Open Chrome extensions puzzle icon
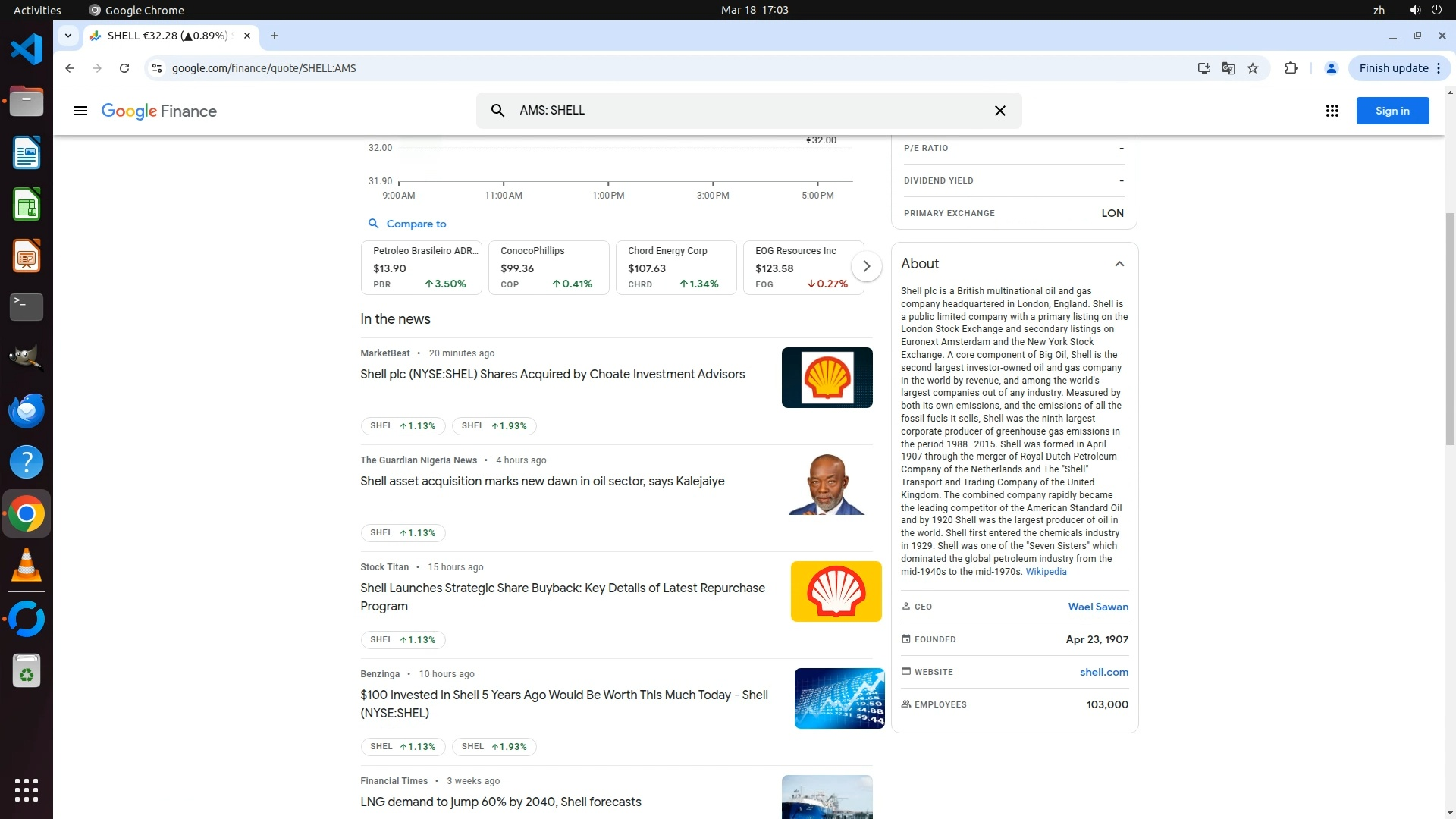Viewport: 1456px width, 819px height. tap(1291, 68)
